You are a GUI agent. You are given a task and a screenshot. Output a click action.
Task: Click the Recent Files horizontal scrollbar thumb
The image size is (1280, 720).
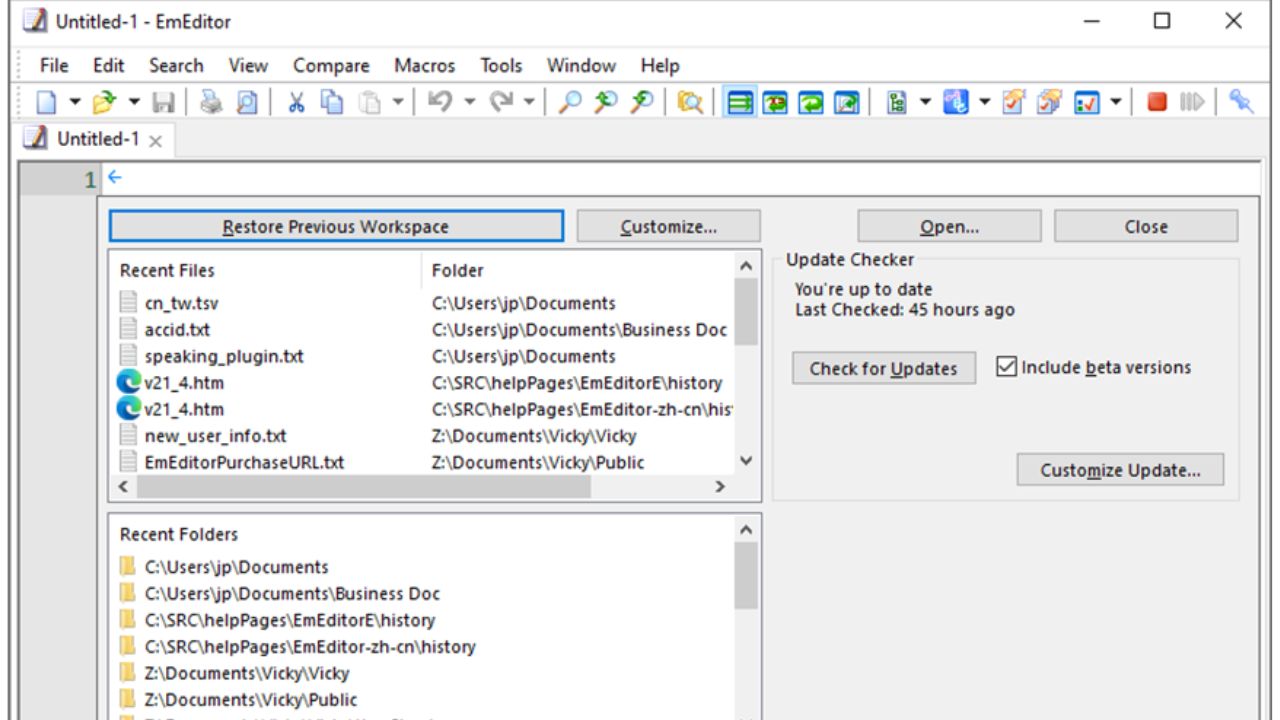[364, 487]
